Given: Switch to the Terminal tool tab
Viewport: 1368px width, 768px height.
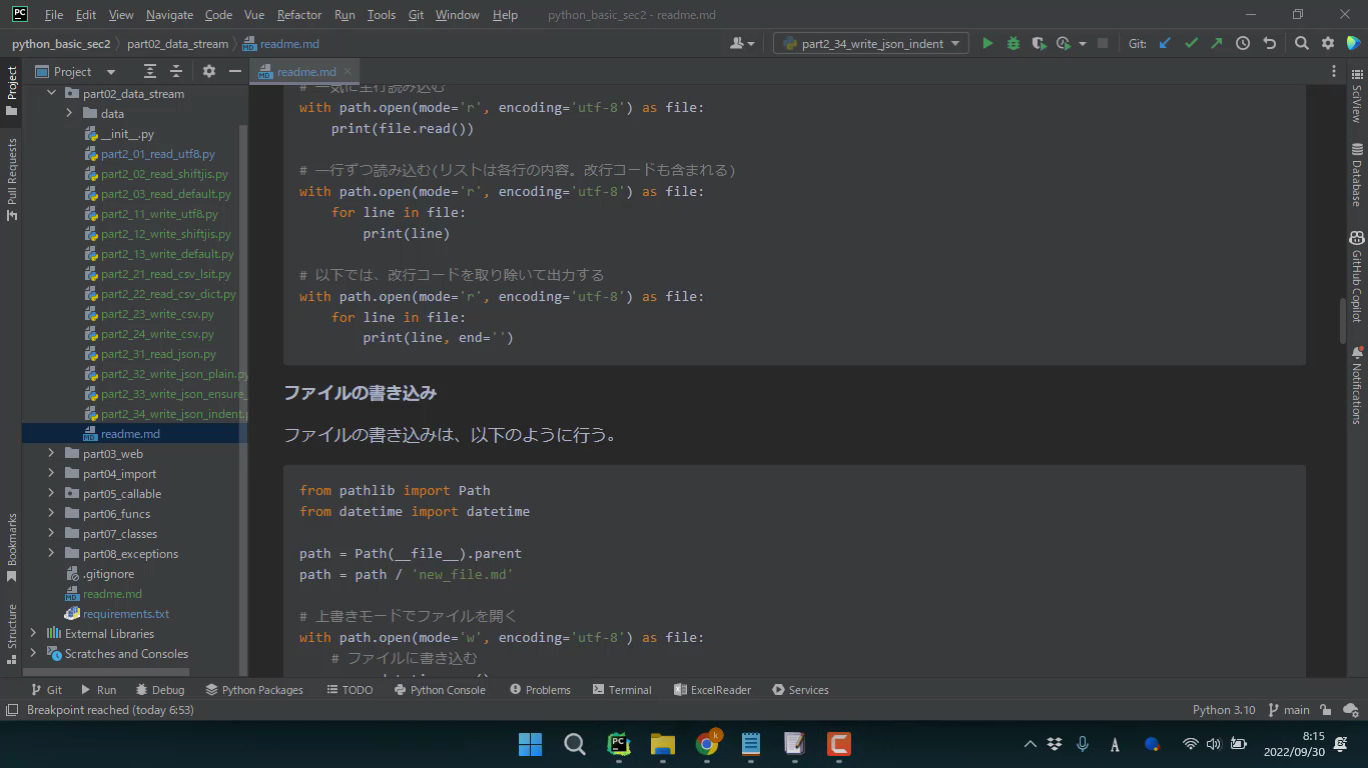Looking at the screenshot, I should tap(621, 690).
